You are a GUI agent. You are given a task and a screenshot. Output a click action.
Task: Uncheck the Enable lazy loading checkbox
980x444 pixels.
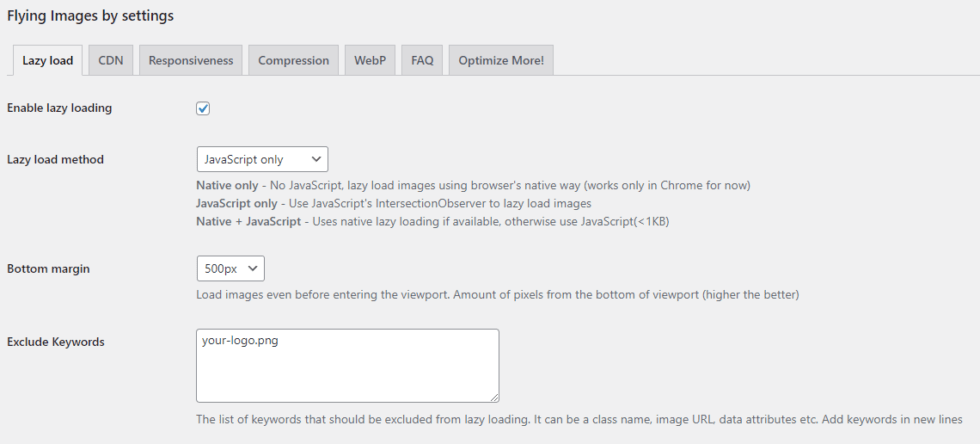pos(203,108)
